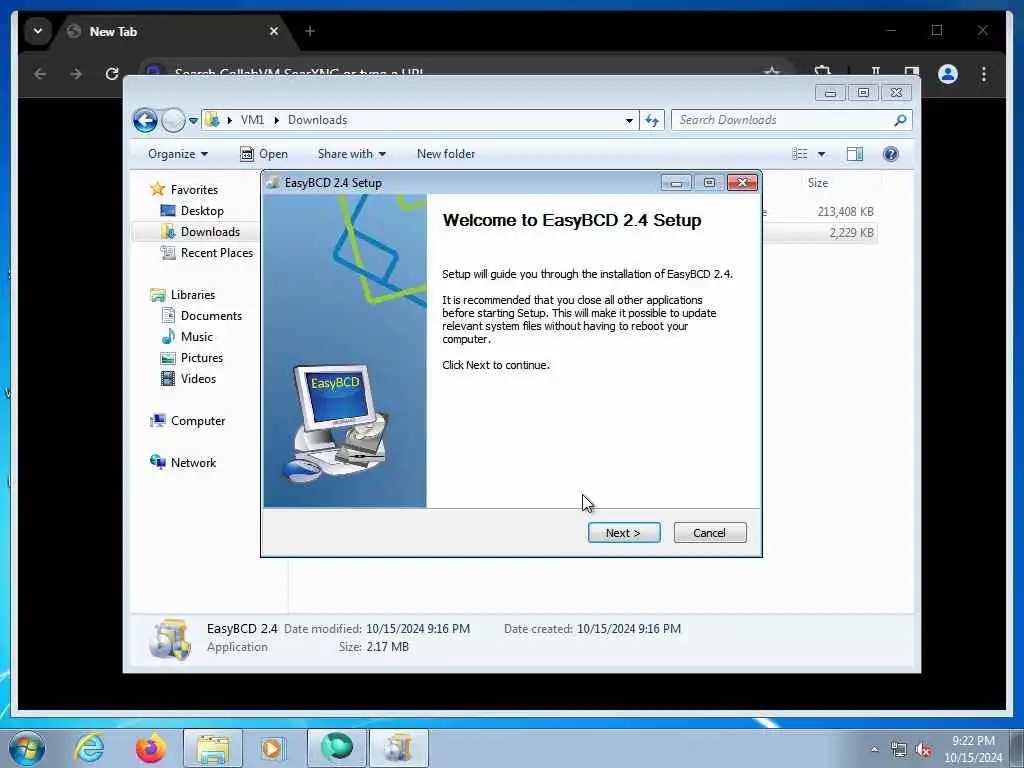Switch to the green browser taskbar app

tap(337, 748)
